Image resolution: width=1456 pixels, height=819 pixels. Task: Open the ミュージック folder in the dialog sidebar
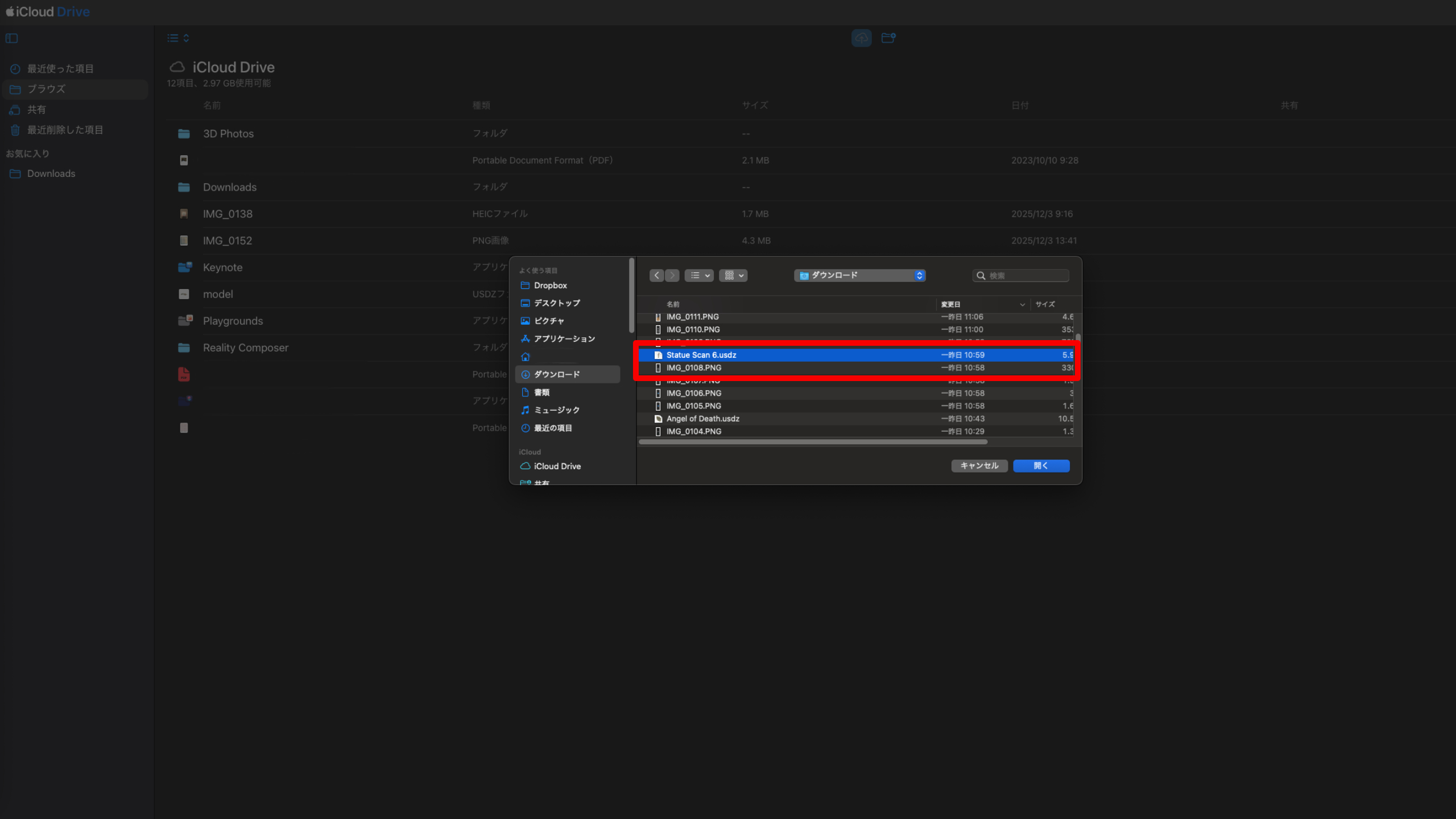(556, 409)
